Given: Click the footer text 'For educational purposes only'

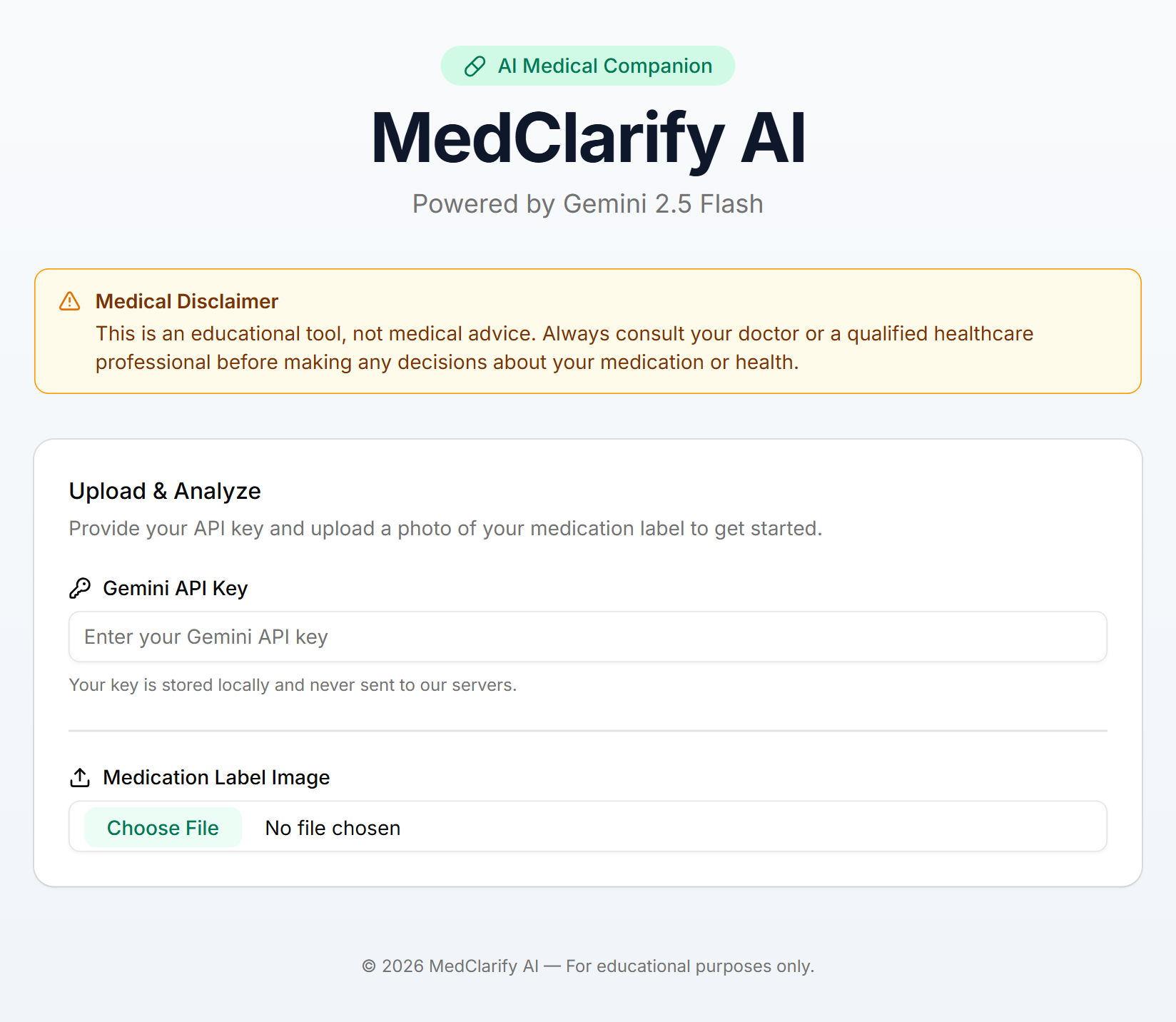Looking at the screenshot, I should [x=690, y=966].
